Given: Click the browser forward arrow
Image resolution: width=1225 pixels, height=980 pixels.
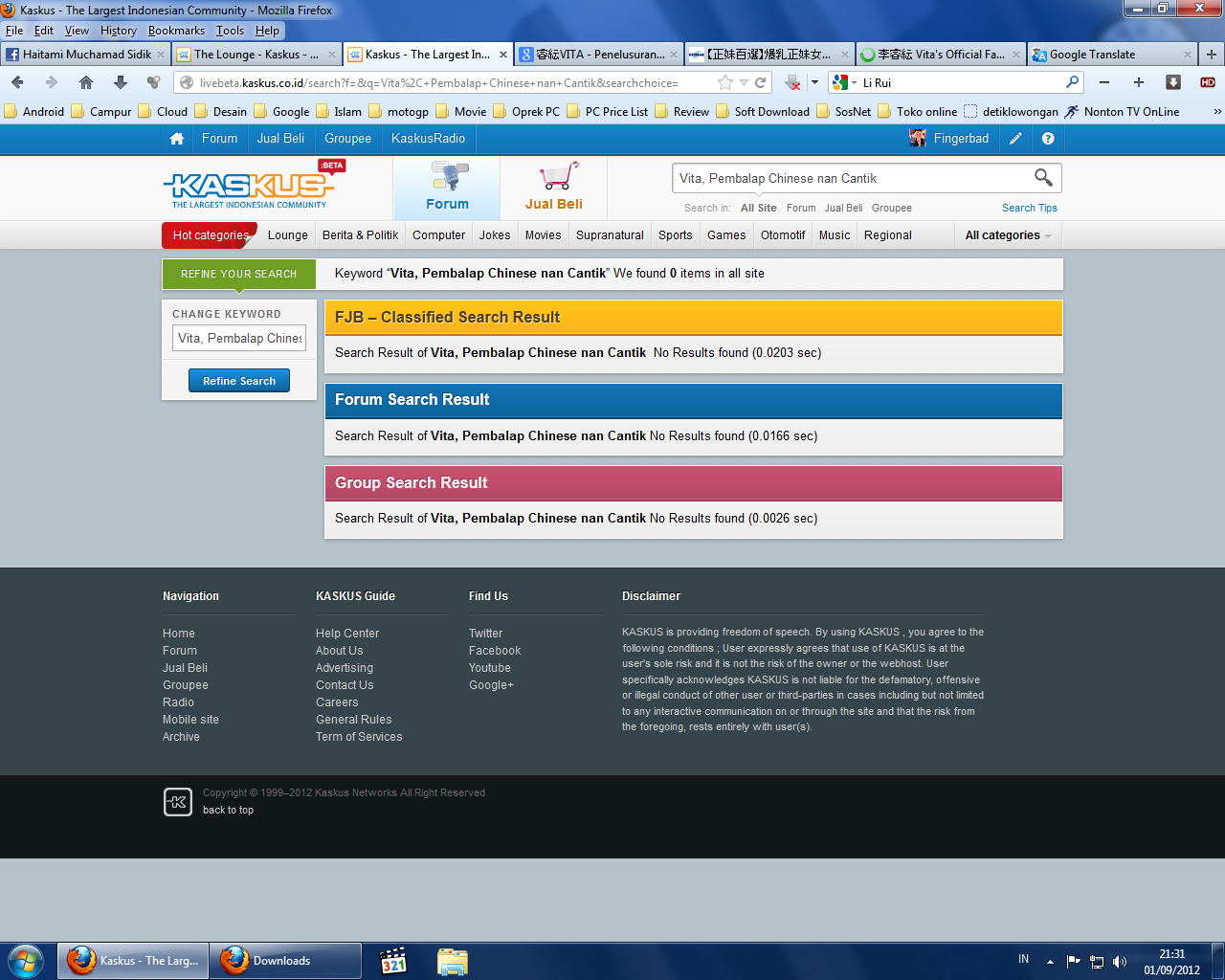Looking at the screenshot, I should [52, 82].
